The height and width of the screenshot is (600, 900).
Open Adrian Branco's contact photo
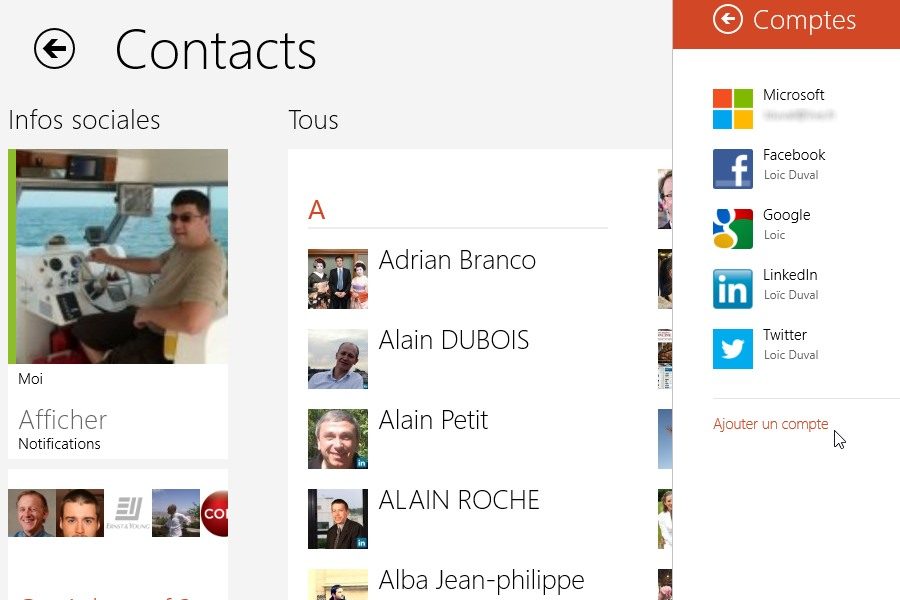(338, 279)
